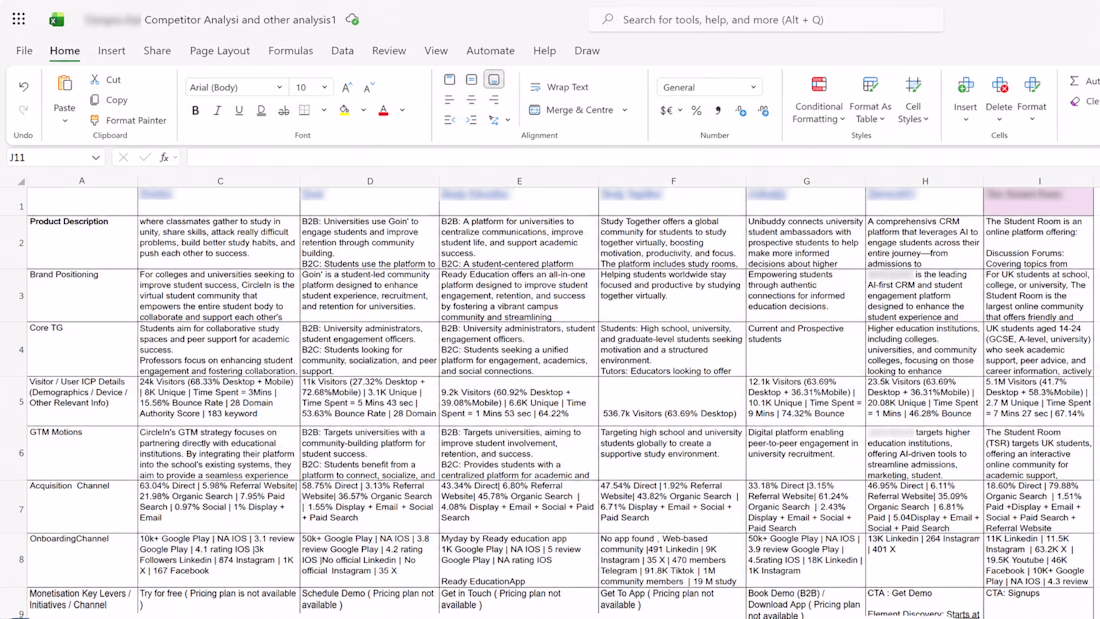The width and height of the screenshot is (1100, 619).
Task: Align text to the top
Action: click(x=450, y=79)
